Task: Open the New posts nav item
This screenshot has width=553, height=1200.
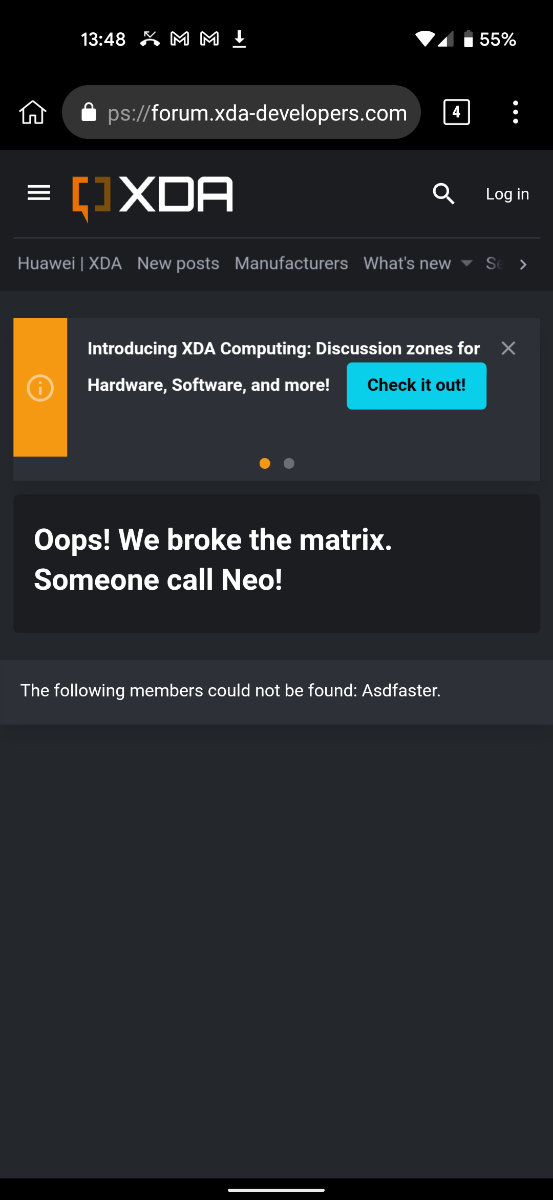Action: [x=178, y=263]
